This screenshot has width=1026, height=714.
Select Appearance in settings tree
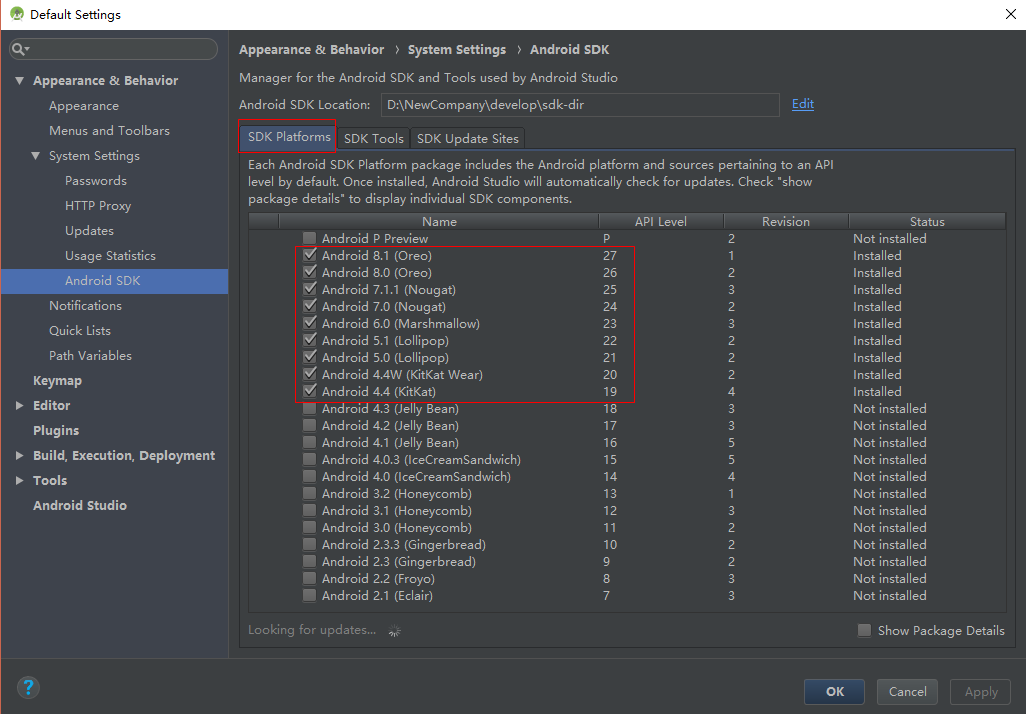click(84, 106)
